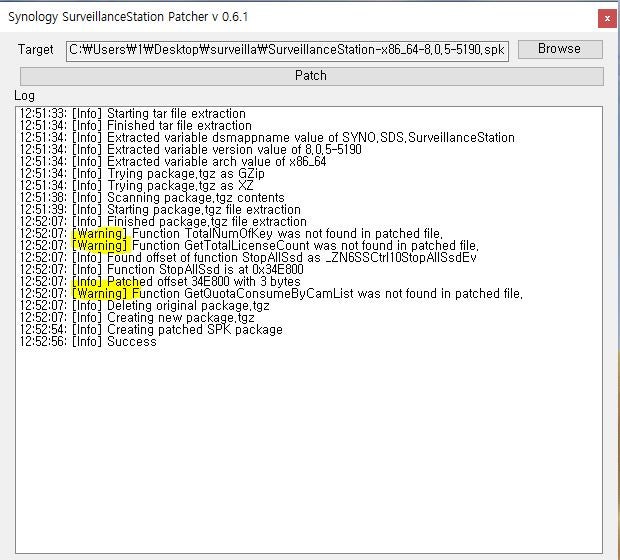Select 'Function StopAllSsd is at 0x34E800' line
The width and height of the screenshot is (620, 560).
pos(162,269)
